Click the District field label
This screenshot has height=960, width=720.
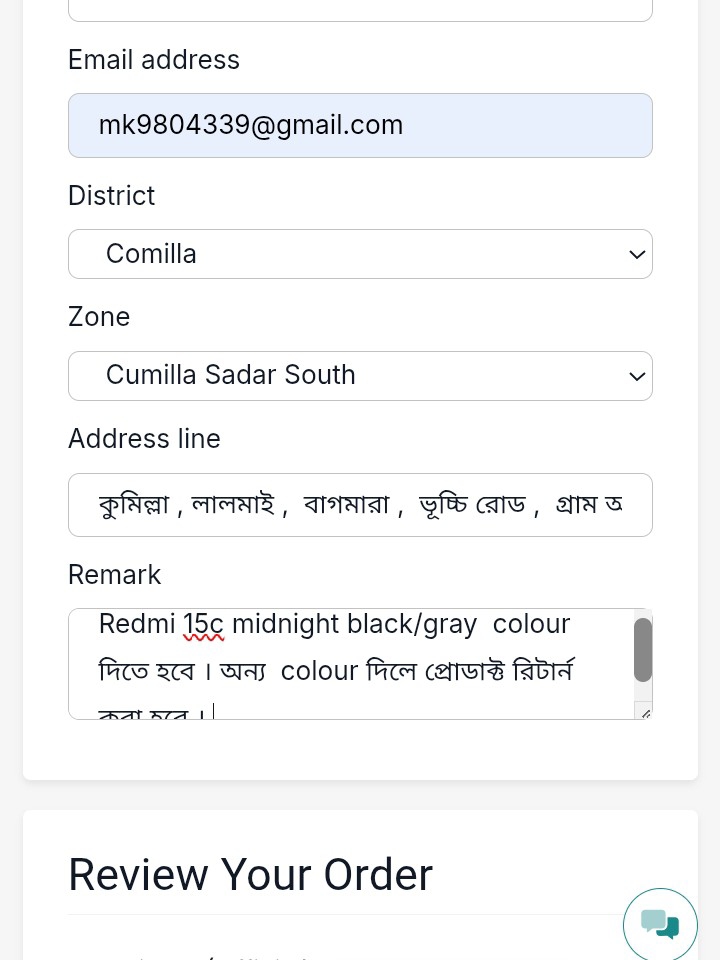coord(111,196)
